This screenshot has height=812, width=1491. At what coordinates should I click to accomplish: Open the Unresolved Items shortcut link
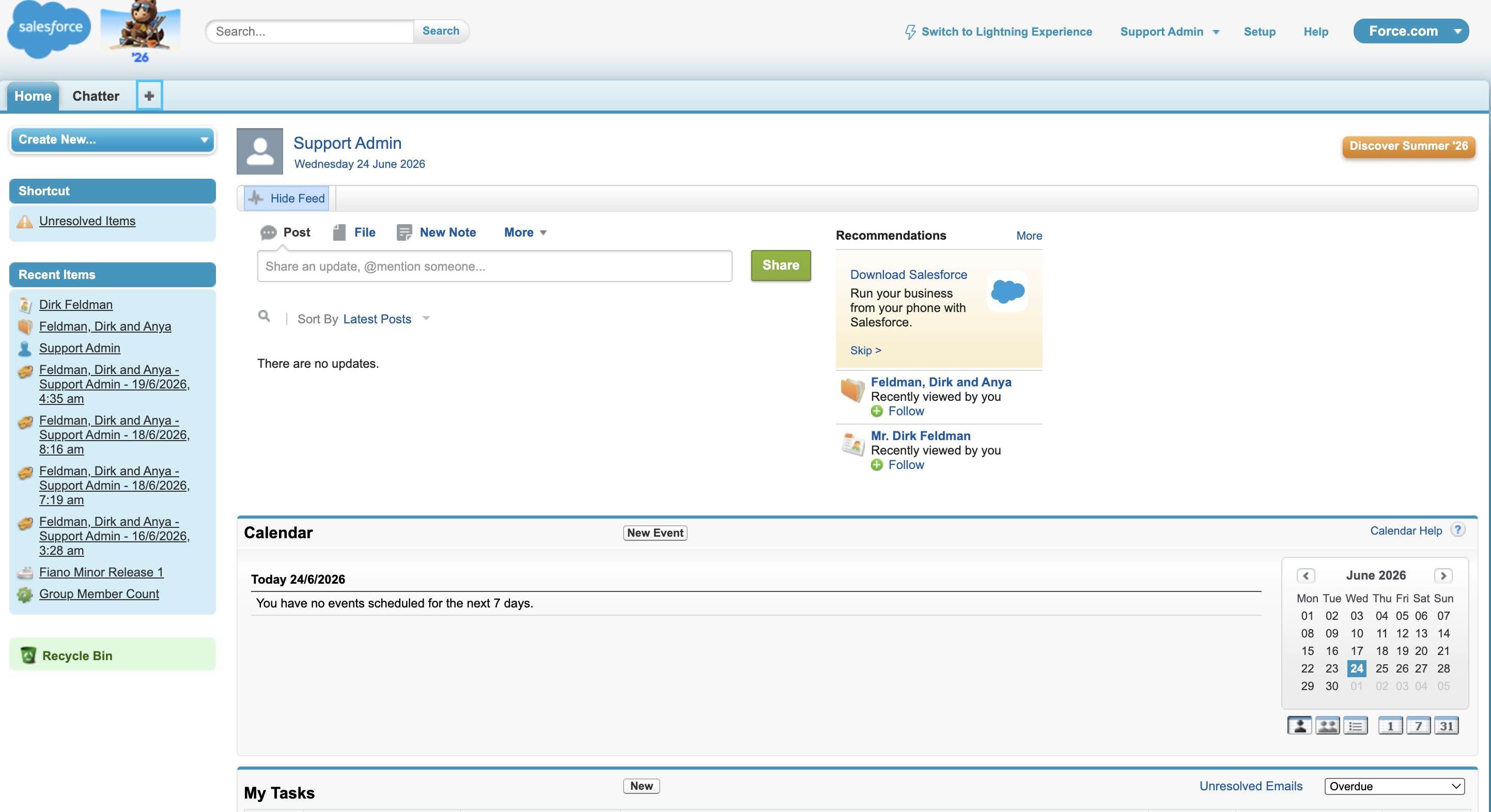coord(87,221)
